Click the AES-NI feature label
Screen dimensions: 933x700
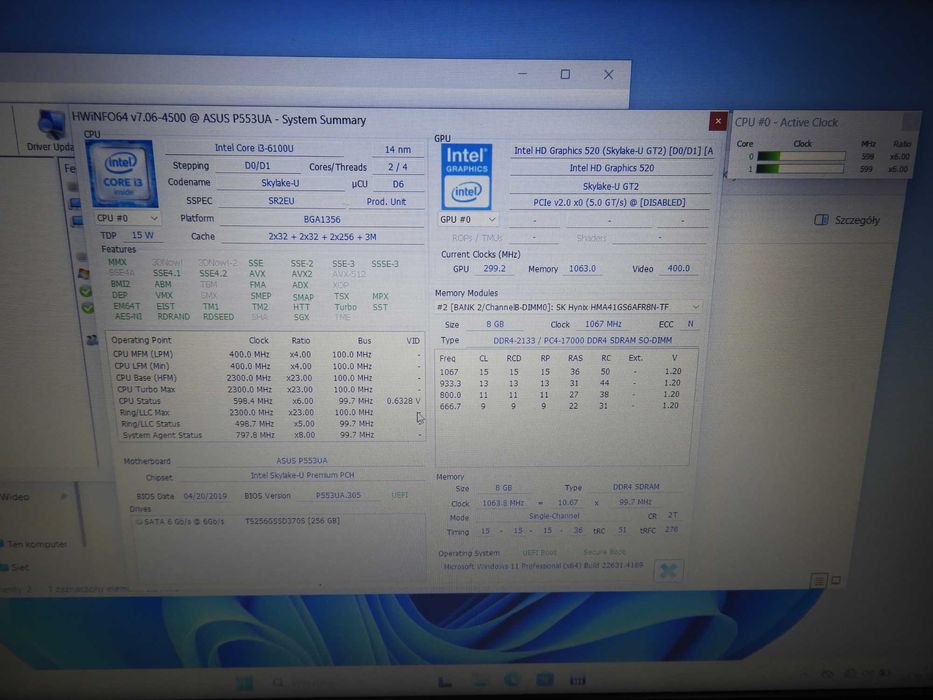coord(128,317)
